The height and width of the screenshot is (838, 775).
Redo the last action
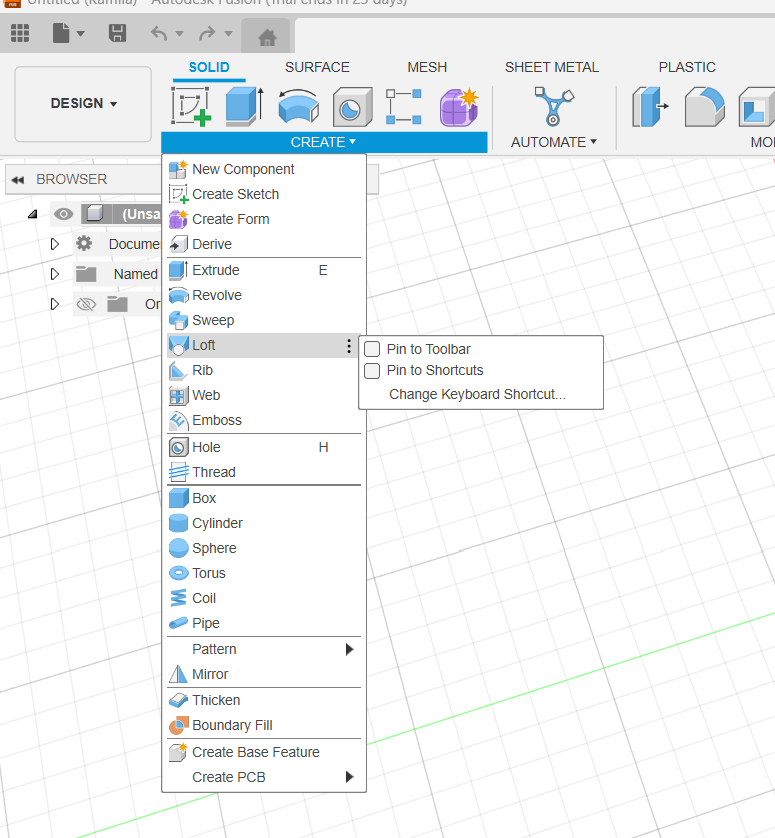[x=207, y=34]
